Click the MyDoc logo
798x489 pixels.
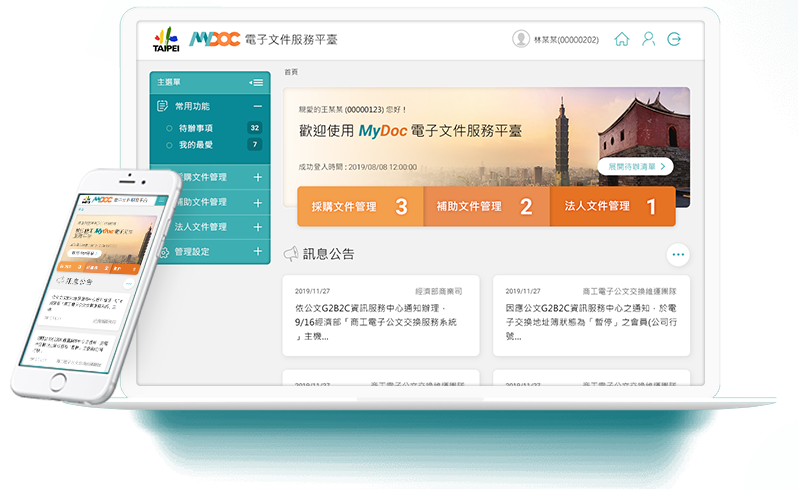(214, 39)
